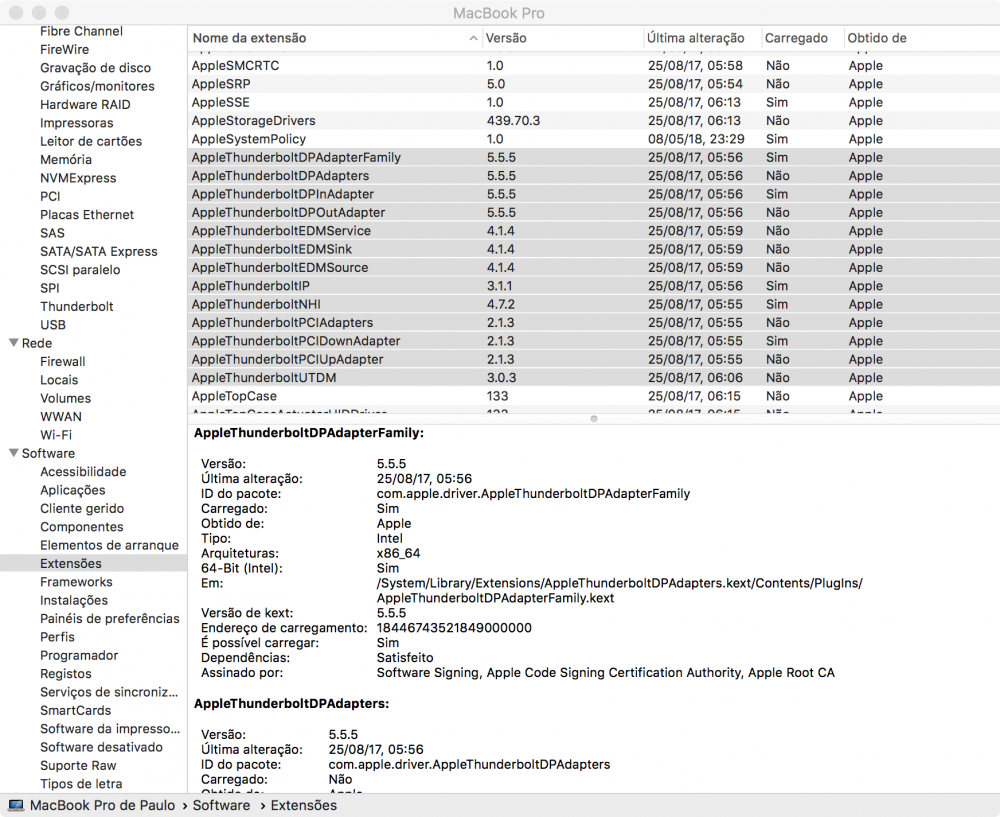Viewport: 1000px width, 817px height.
Task: Click the MacBook Pro de Paulo computer icon
Action: tap(16, 806)
